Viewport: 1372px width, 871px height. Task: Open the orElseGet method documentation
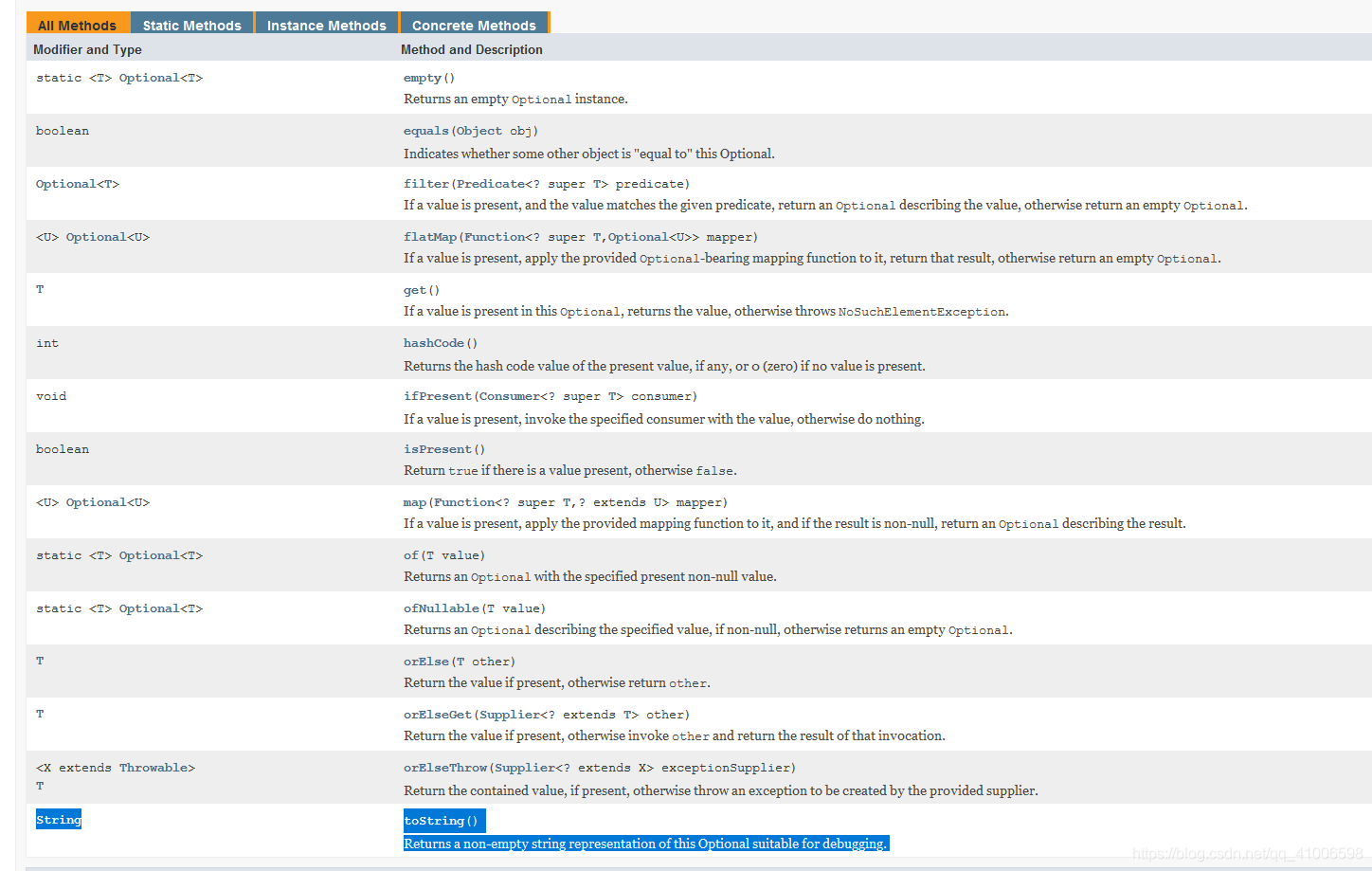pos(434,714)
